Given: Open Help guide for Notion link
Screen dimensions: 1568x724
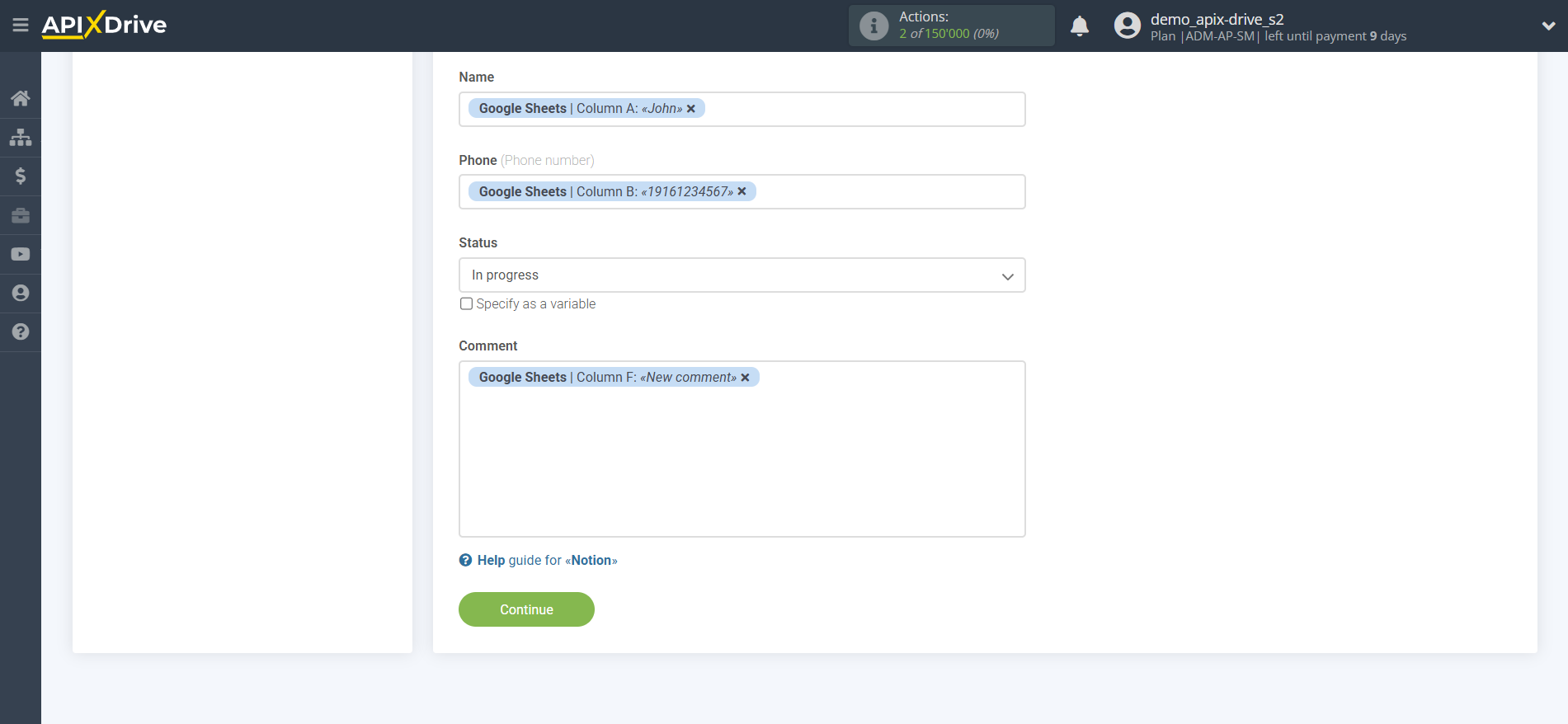Looking at the screenshot, I should (x=547, y=561).
